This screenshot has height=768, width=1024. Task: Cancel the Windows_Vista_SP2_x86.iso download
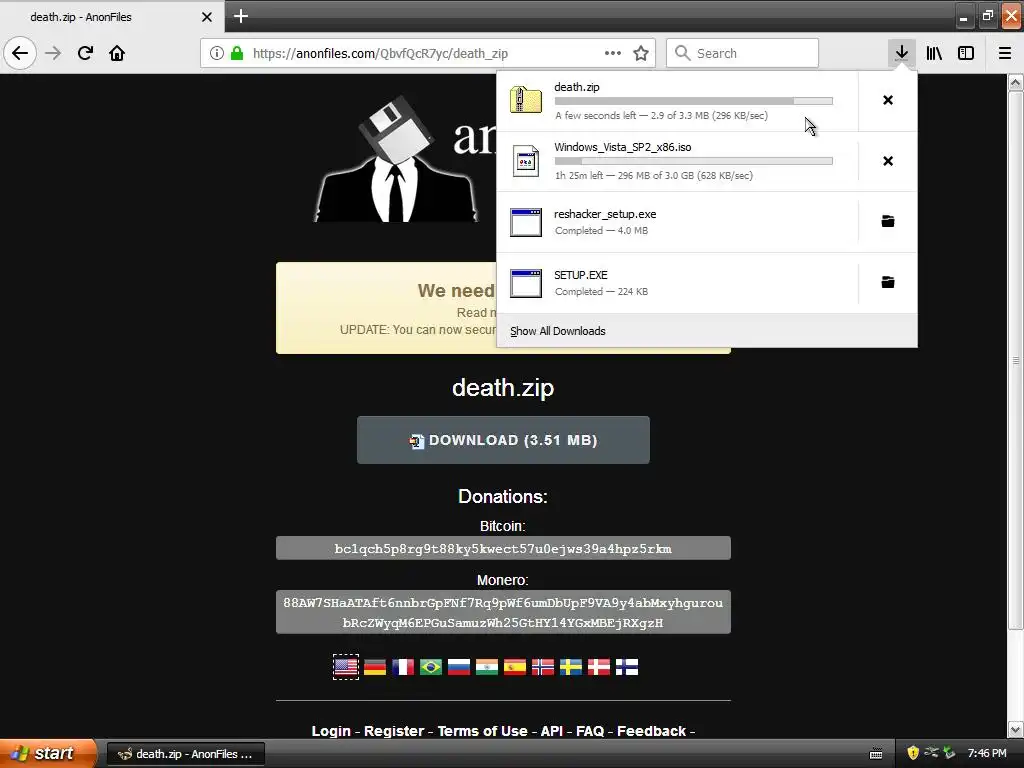tap(888, 161)
